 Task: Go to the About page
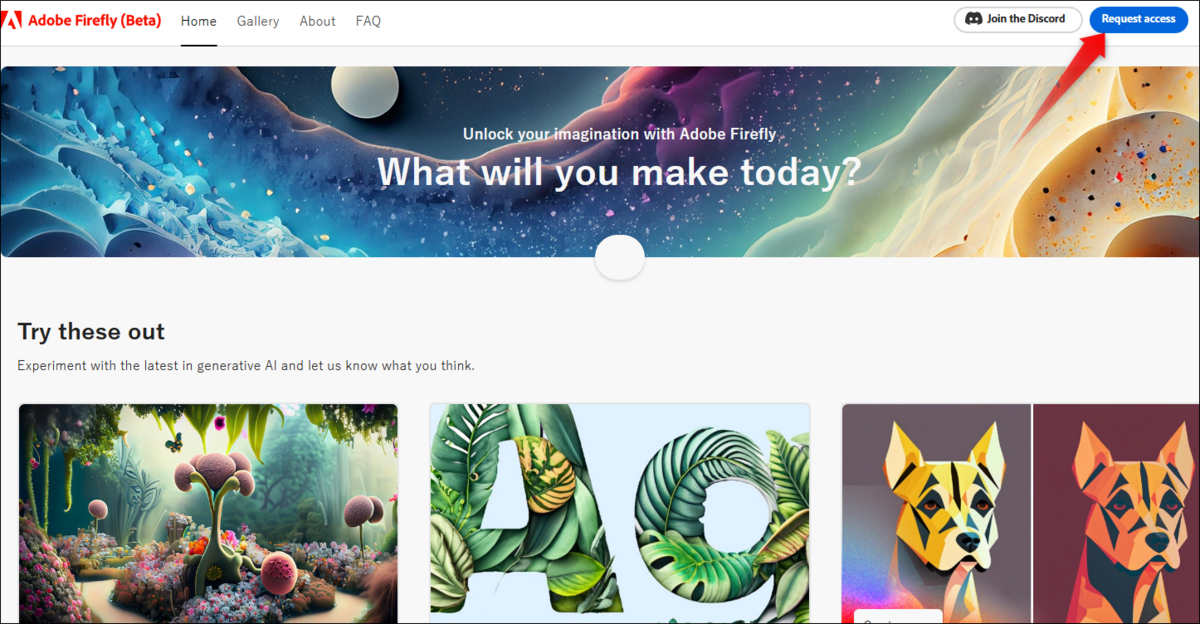tap(317, 21)
